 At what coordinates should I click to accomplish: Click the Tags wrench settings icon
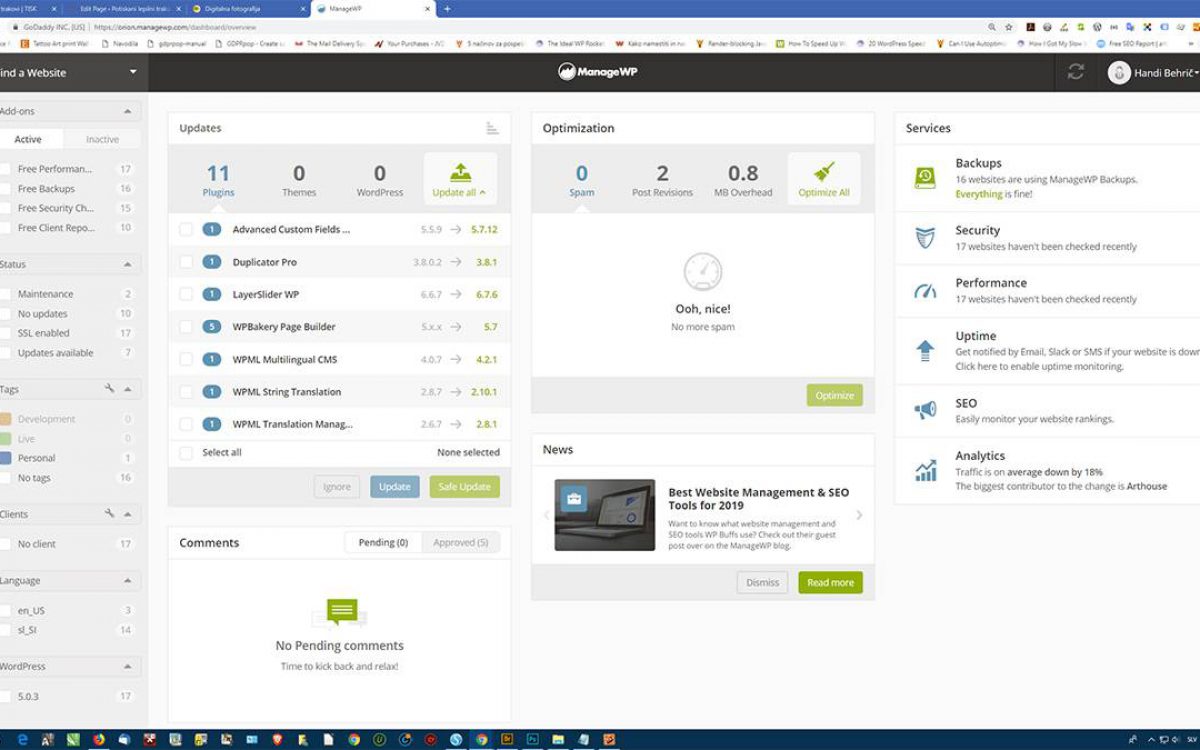pyautogui.click(x=110, y=389)
